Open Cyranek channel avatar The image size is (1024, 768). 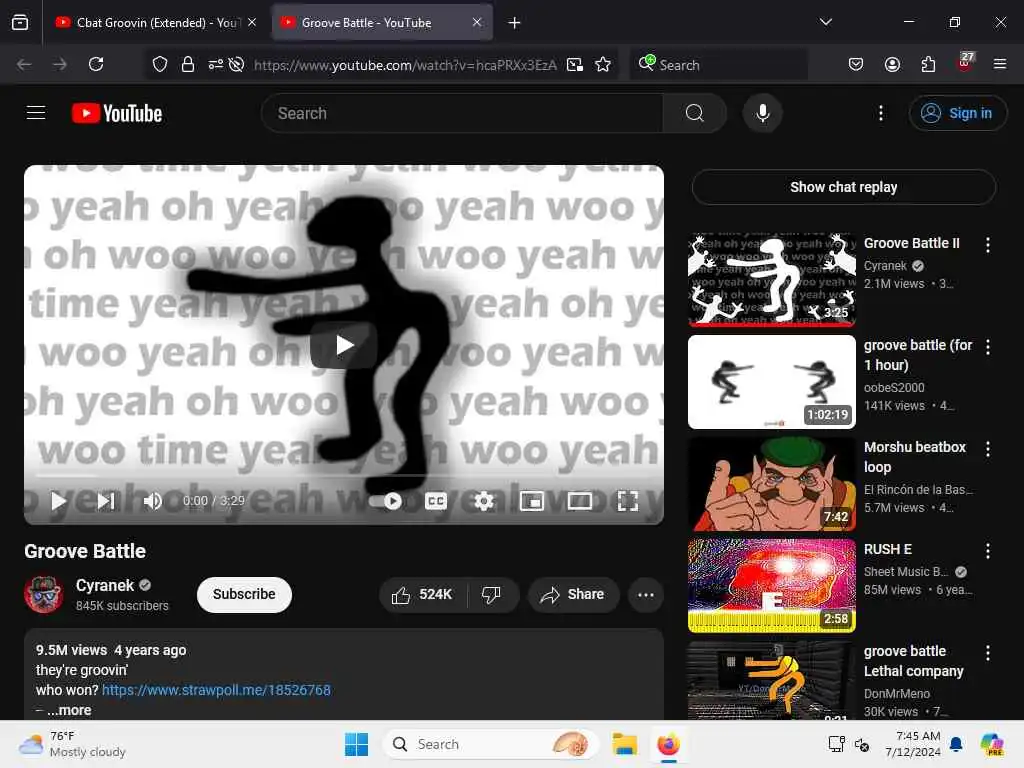[44, 594]
